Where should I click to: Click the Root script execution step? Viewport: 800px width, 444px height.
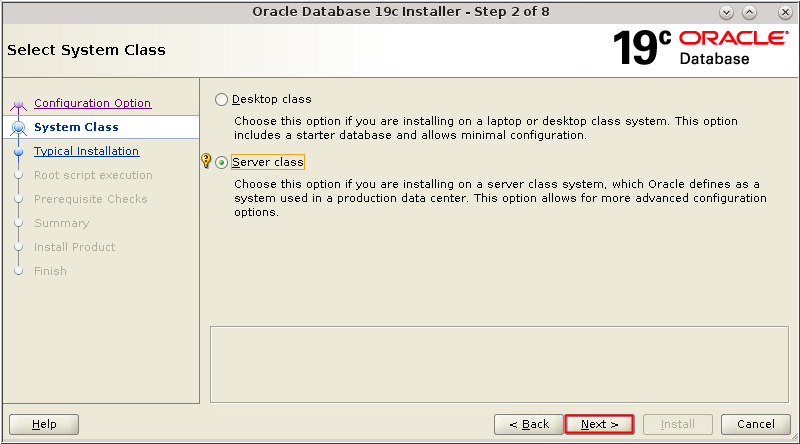(93, 175)
